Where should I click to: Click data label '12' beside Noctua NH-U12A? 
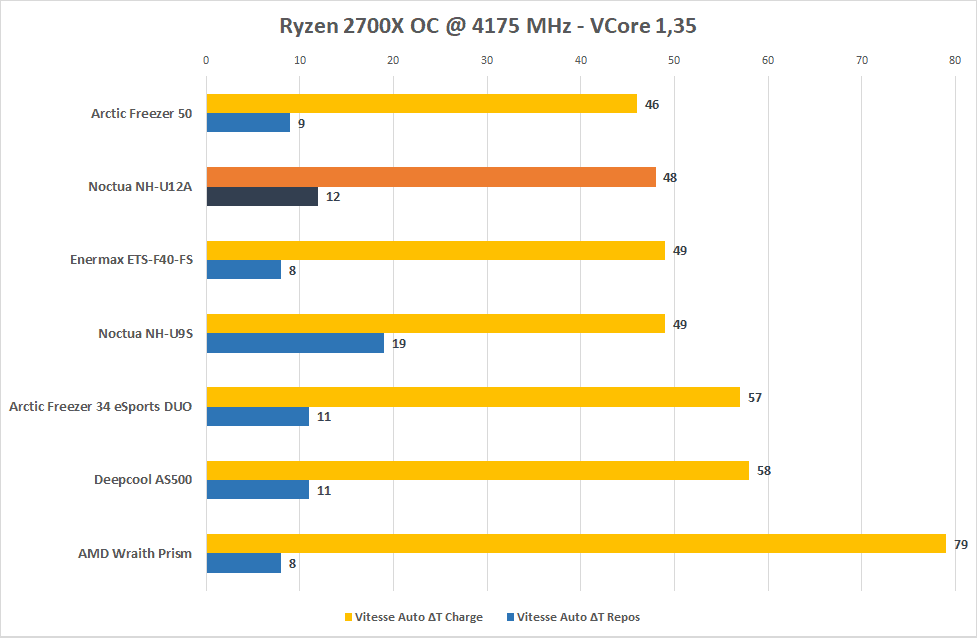[x=333, y=197]
